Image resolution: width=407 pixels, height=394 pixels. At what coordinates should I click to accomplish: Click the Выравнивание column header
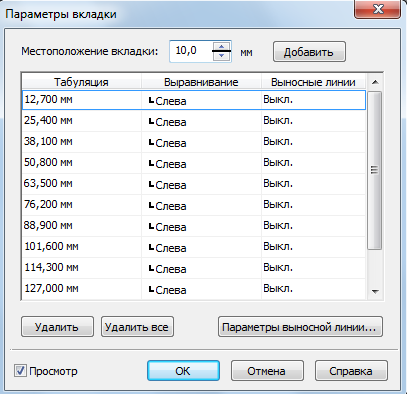coord(201,82)
